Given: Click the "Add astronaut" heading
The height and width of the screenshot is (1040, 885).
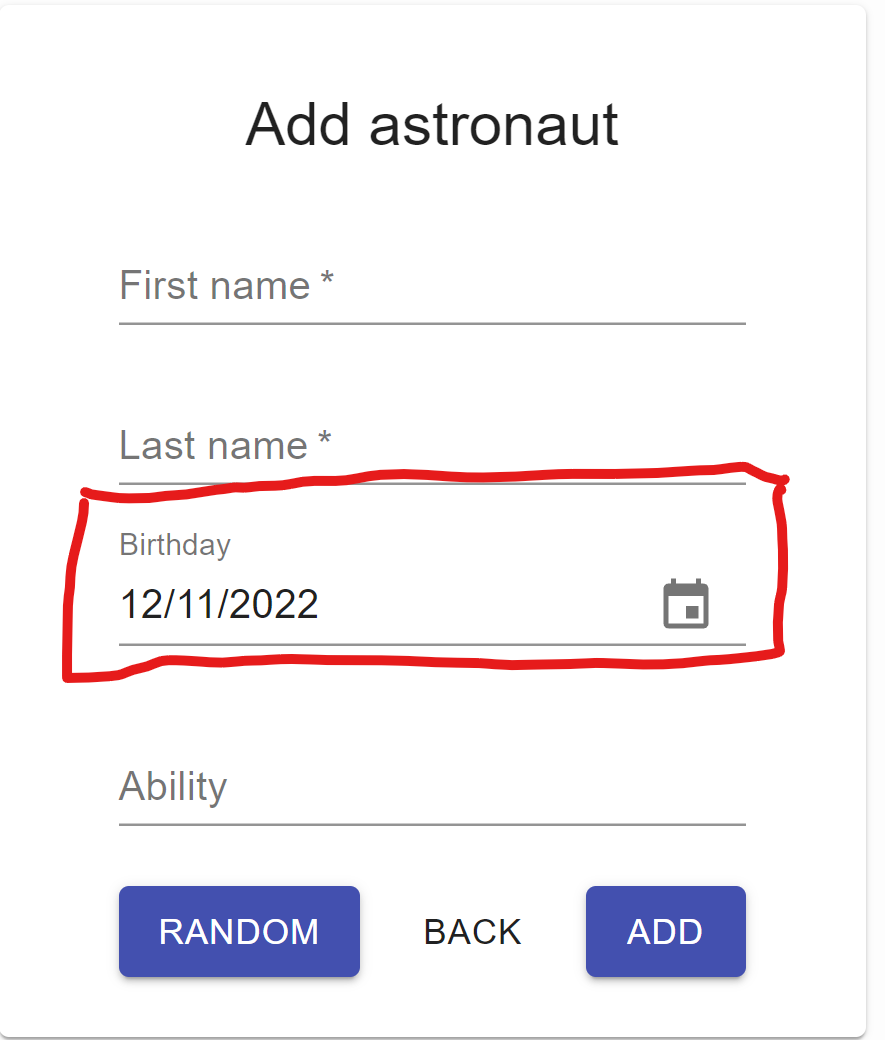Looking at the screenshot, I should tap(432, 125).
